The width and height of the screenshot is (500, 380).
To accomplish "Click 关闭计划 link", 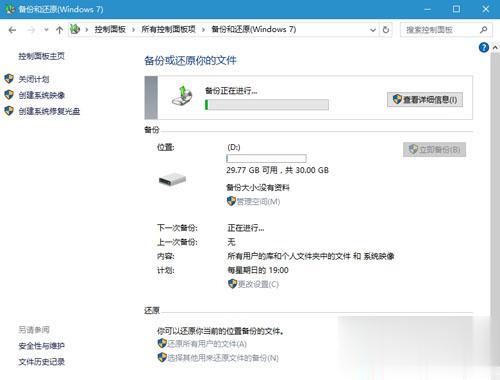I will click(x=34, y=79).
